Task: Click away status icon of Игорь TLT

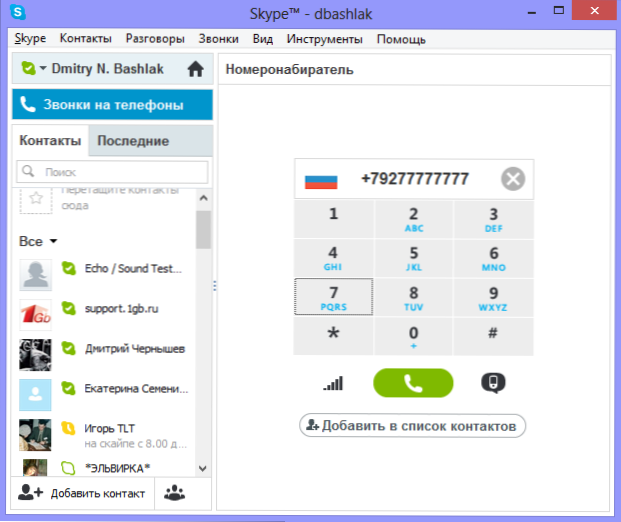Action: pyautogui.click(x=69, y=428)
